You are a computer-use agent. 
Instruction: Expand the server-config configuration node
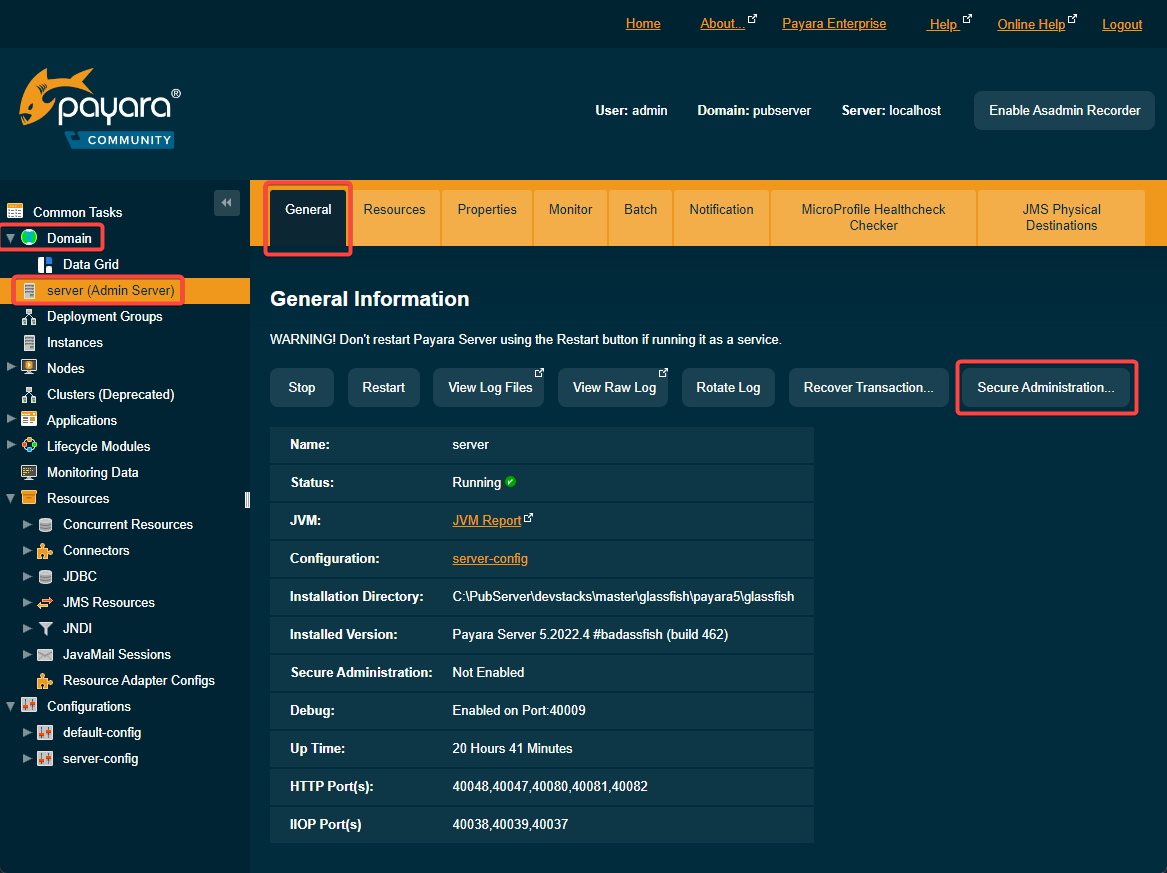click(27, 758)
